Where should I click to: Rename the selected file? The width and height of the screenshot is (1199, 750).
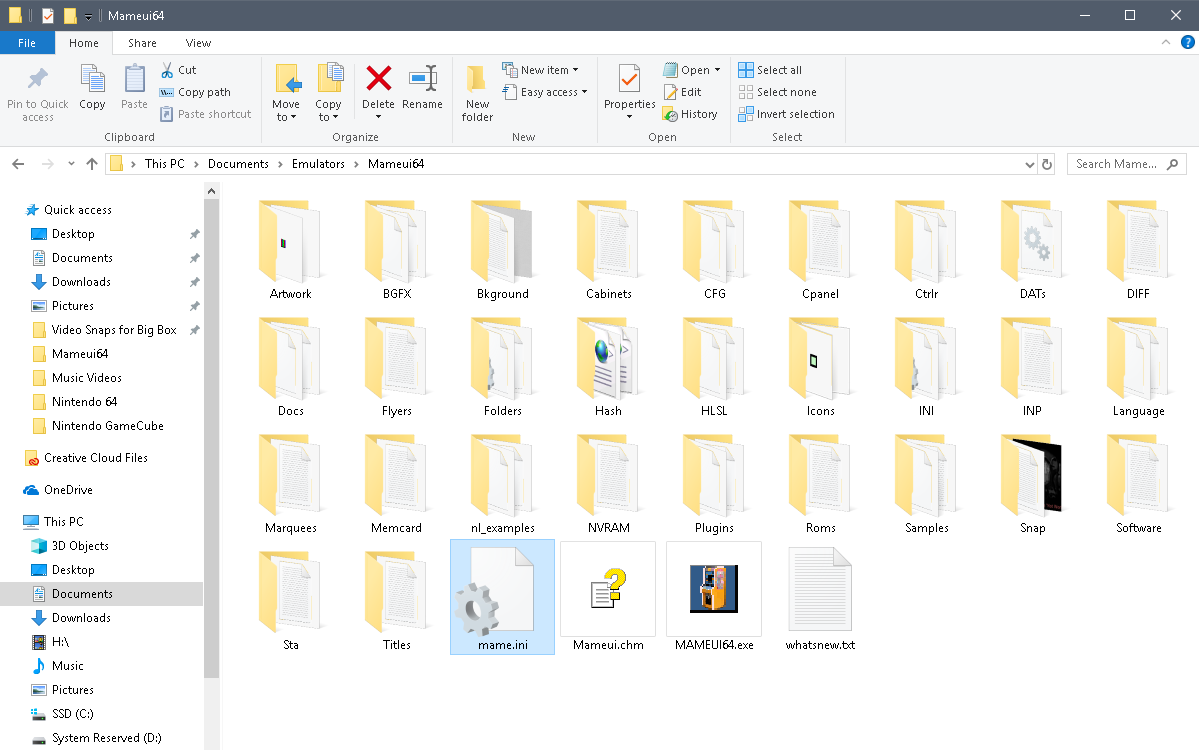(422, 88)
